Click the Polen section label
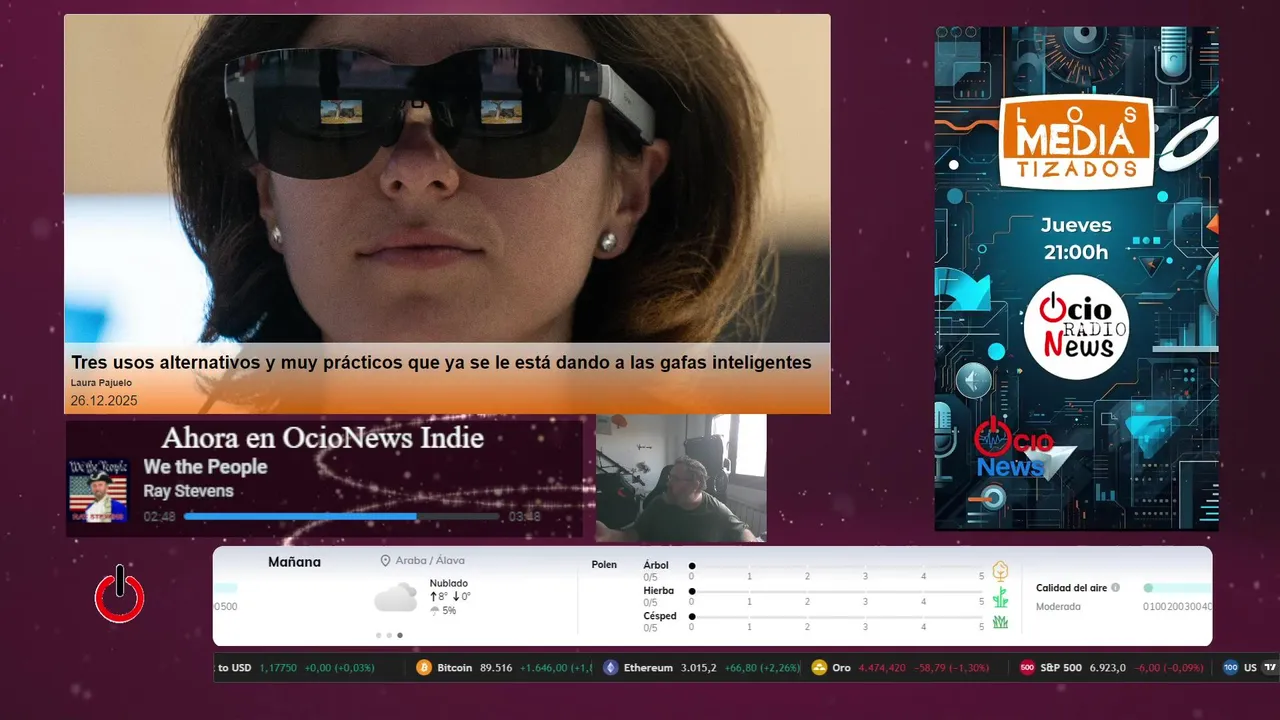Image resolution: width=1280 pixels, height=720 pixels. tap(604, 565)
